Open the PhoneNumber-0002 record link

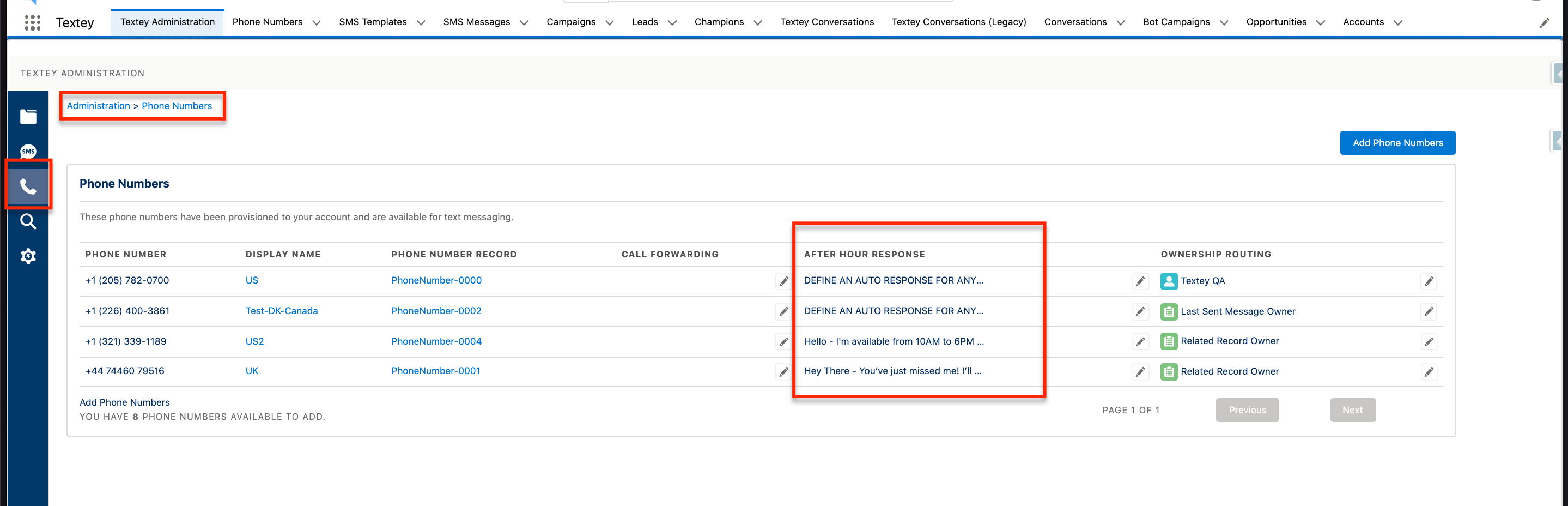[436, 311]
